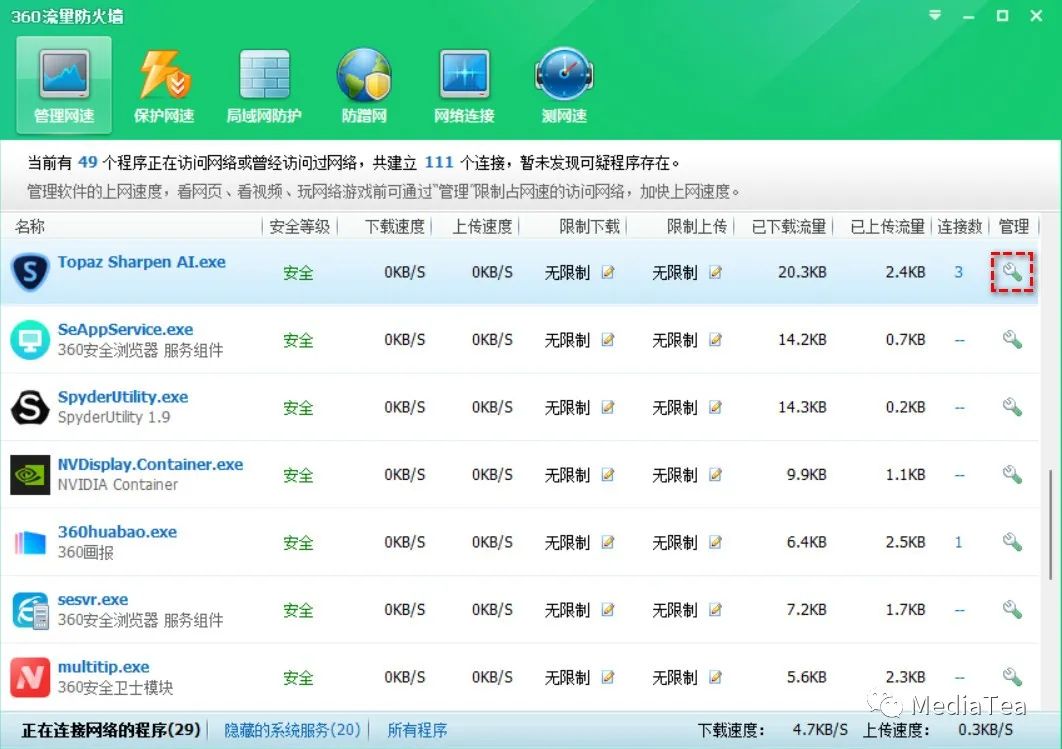Open Topaz Sharpen AI.exe program link
The image size is (1062, 749).
[x=142, y=262]
